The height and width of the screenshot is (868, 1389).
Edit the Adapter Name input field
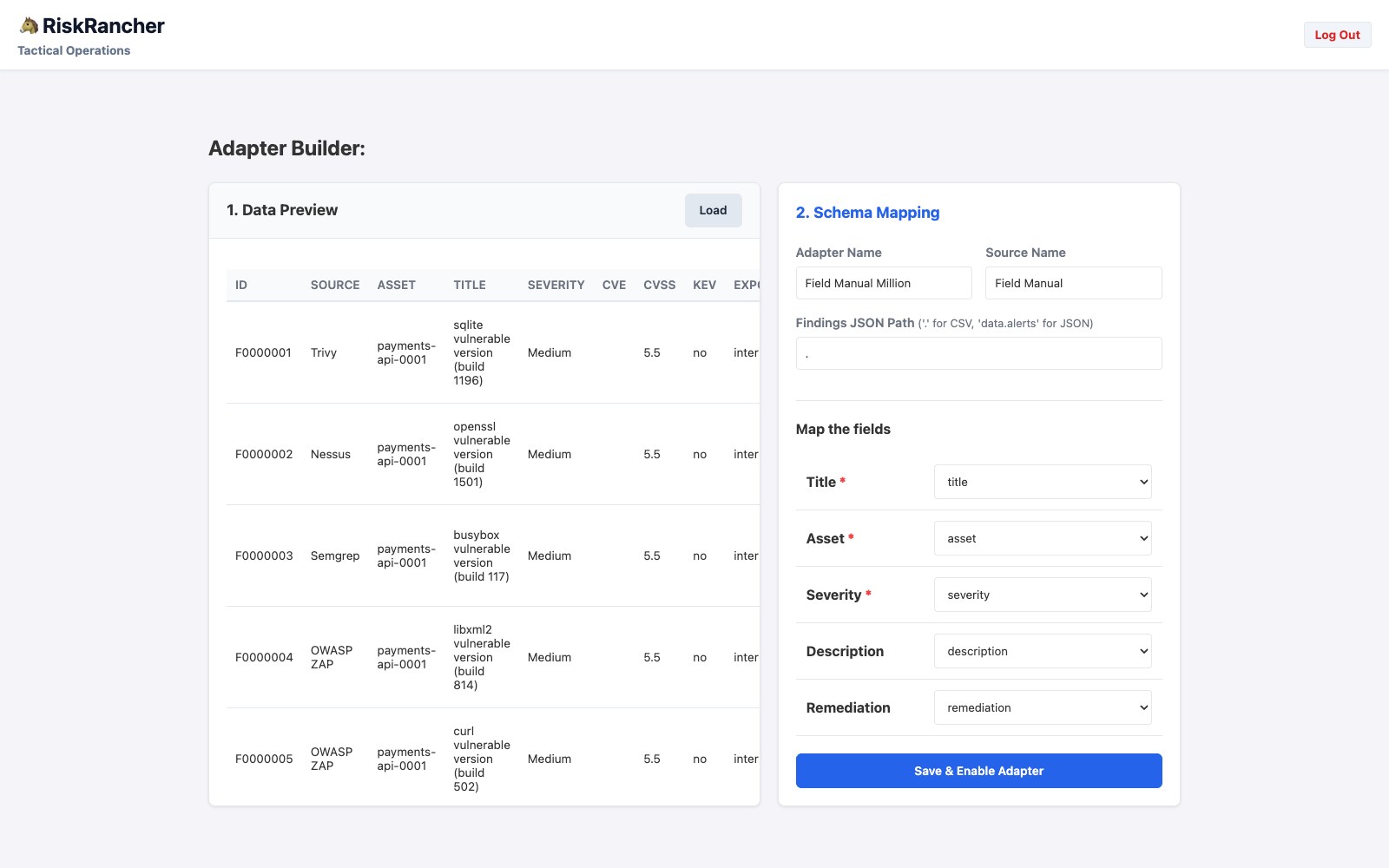(x=884, y=283)
